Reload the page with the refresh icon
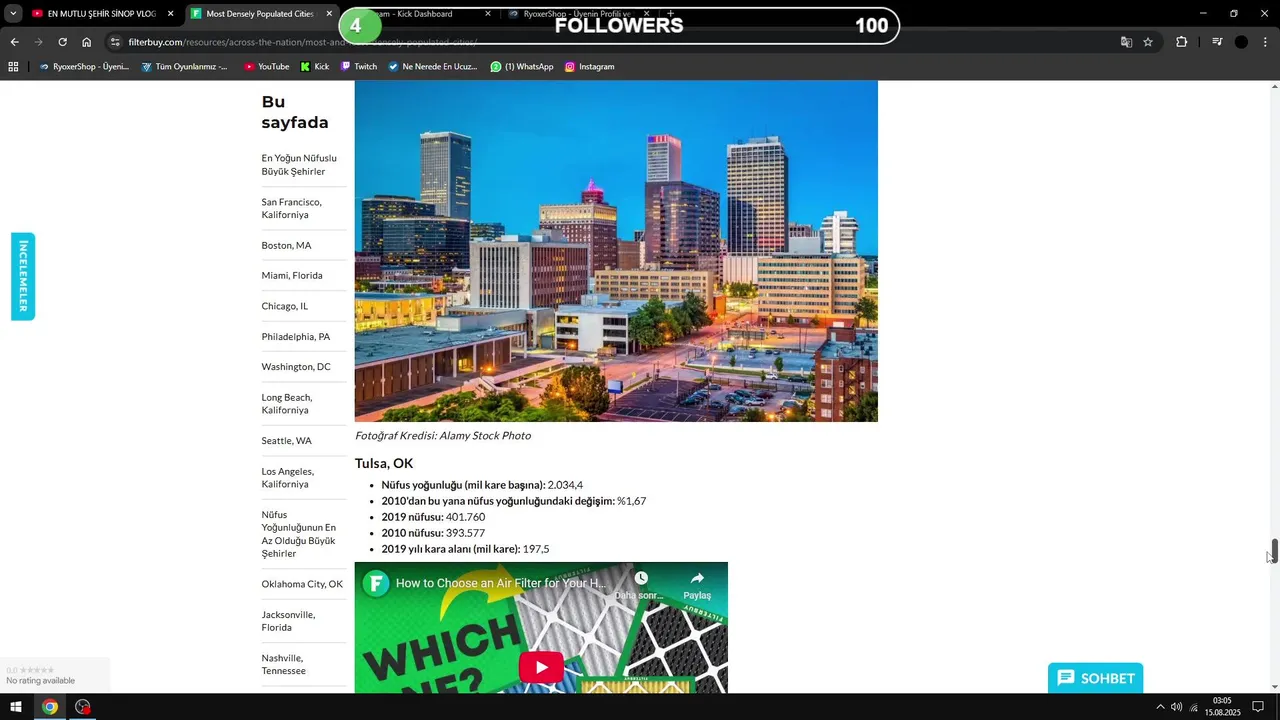 [x=62, y=42]
